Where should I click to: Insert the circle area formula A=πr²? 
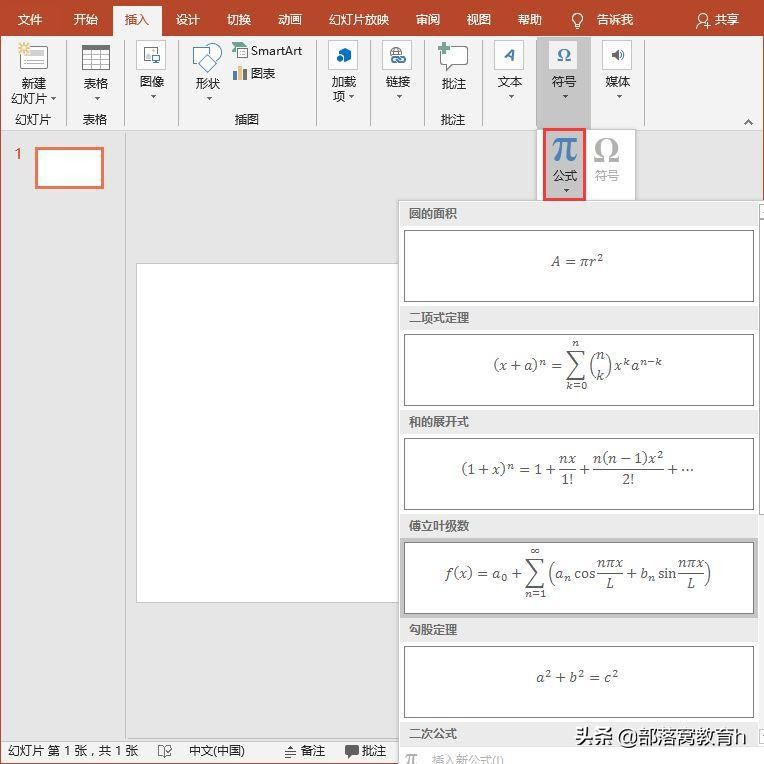(x=579, y=266)
